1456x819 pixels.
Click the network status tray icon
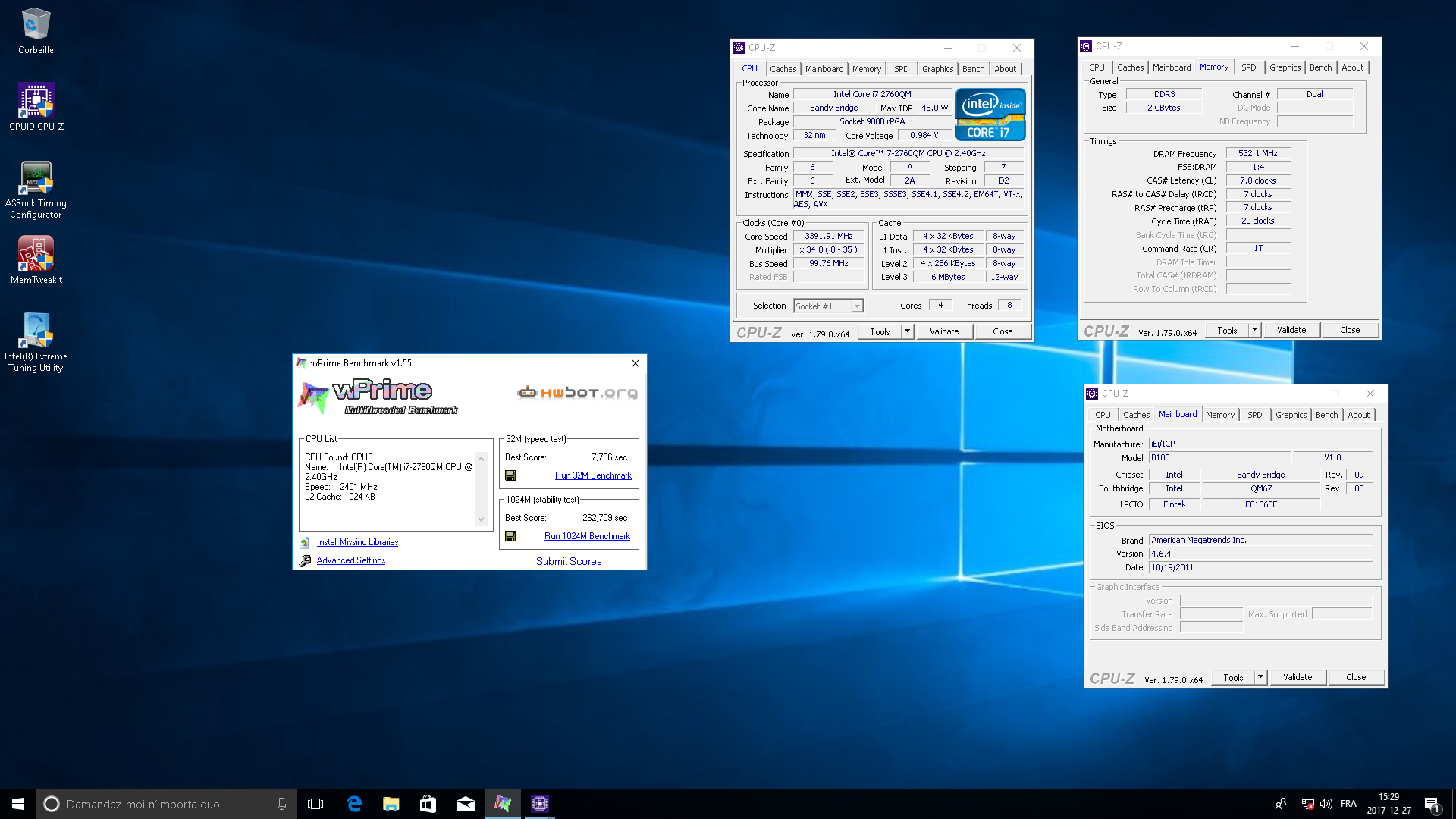[1308, 804]
